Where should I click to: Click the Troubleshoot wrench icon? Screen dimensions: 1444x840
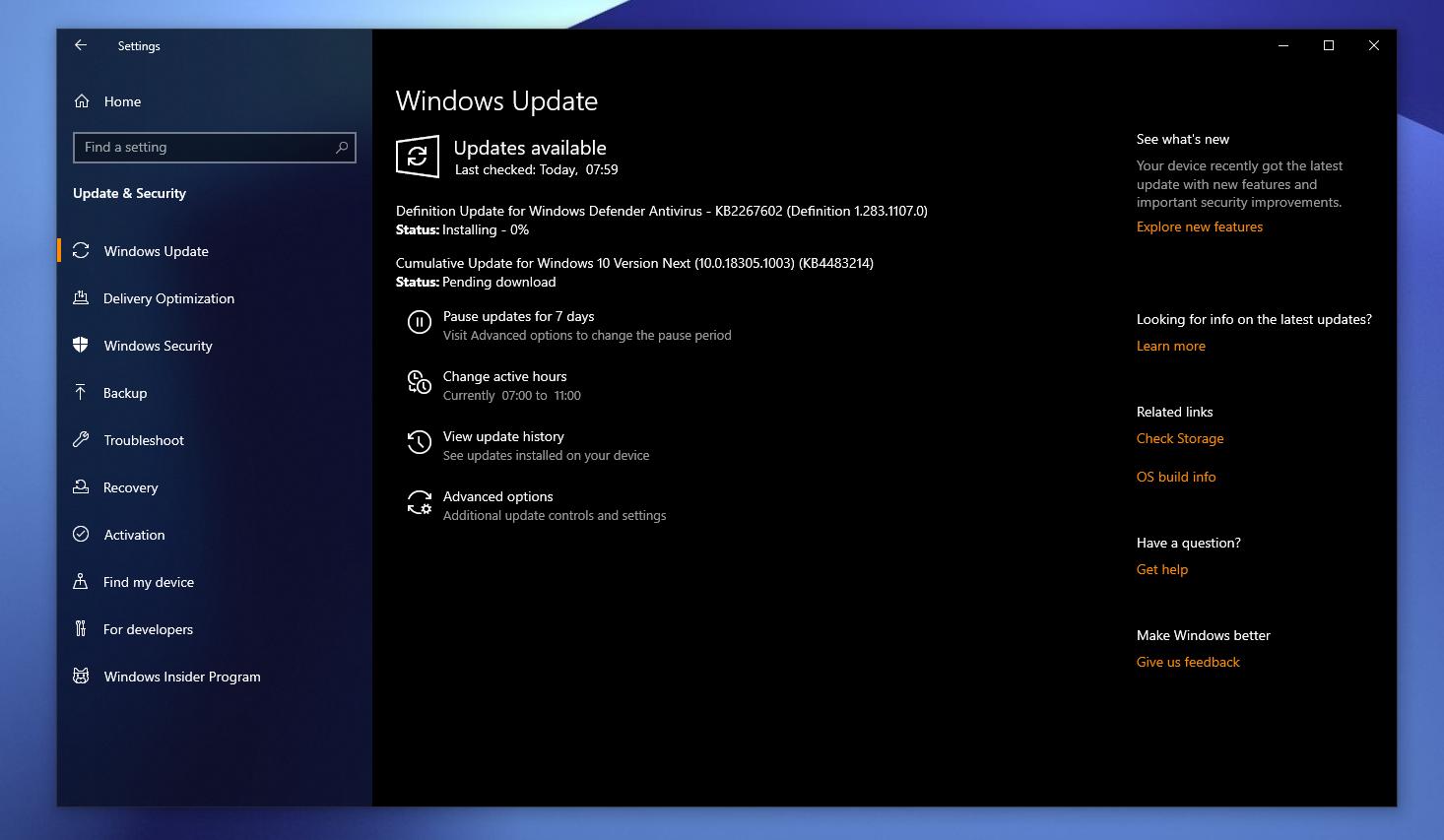pyautogui.click(x=81, y=440)
